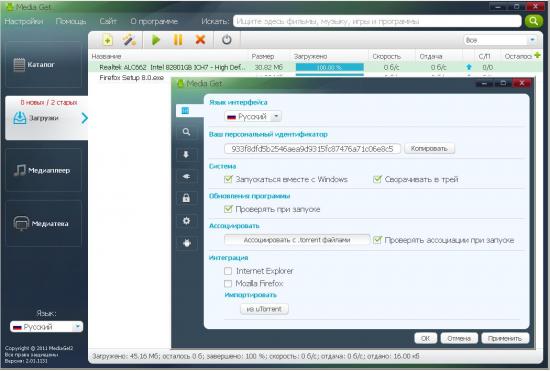550x371 pixels.
Task: Toggle Запускаться вместе с Windows checkbox
Action: pos(228,179)
